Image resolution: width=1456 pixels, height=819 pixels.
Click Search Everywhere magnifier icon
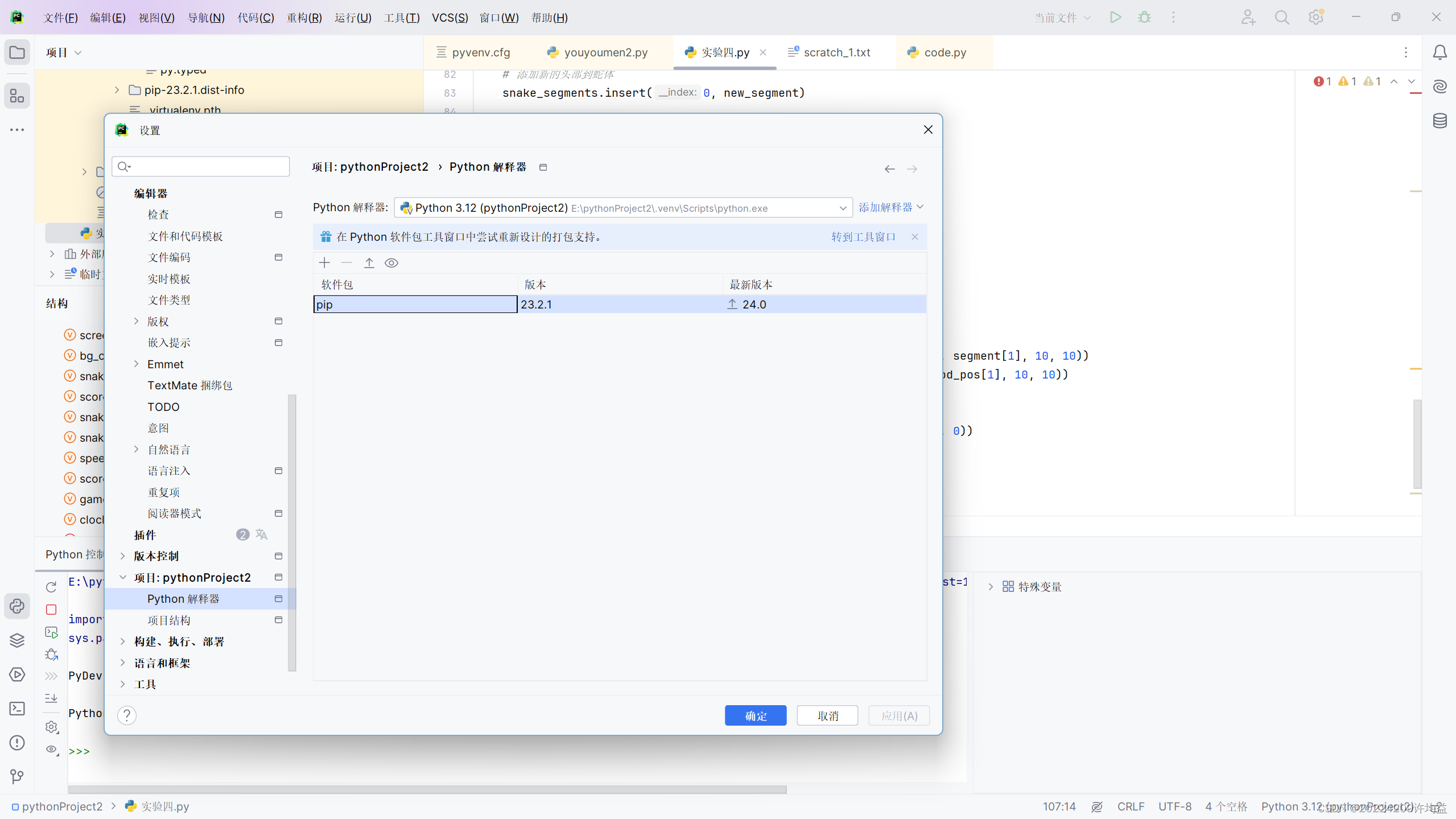point(1282,17)
